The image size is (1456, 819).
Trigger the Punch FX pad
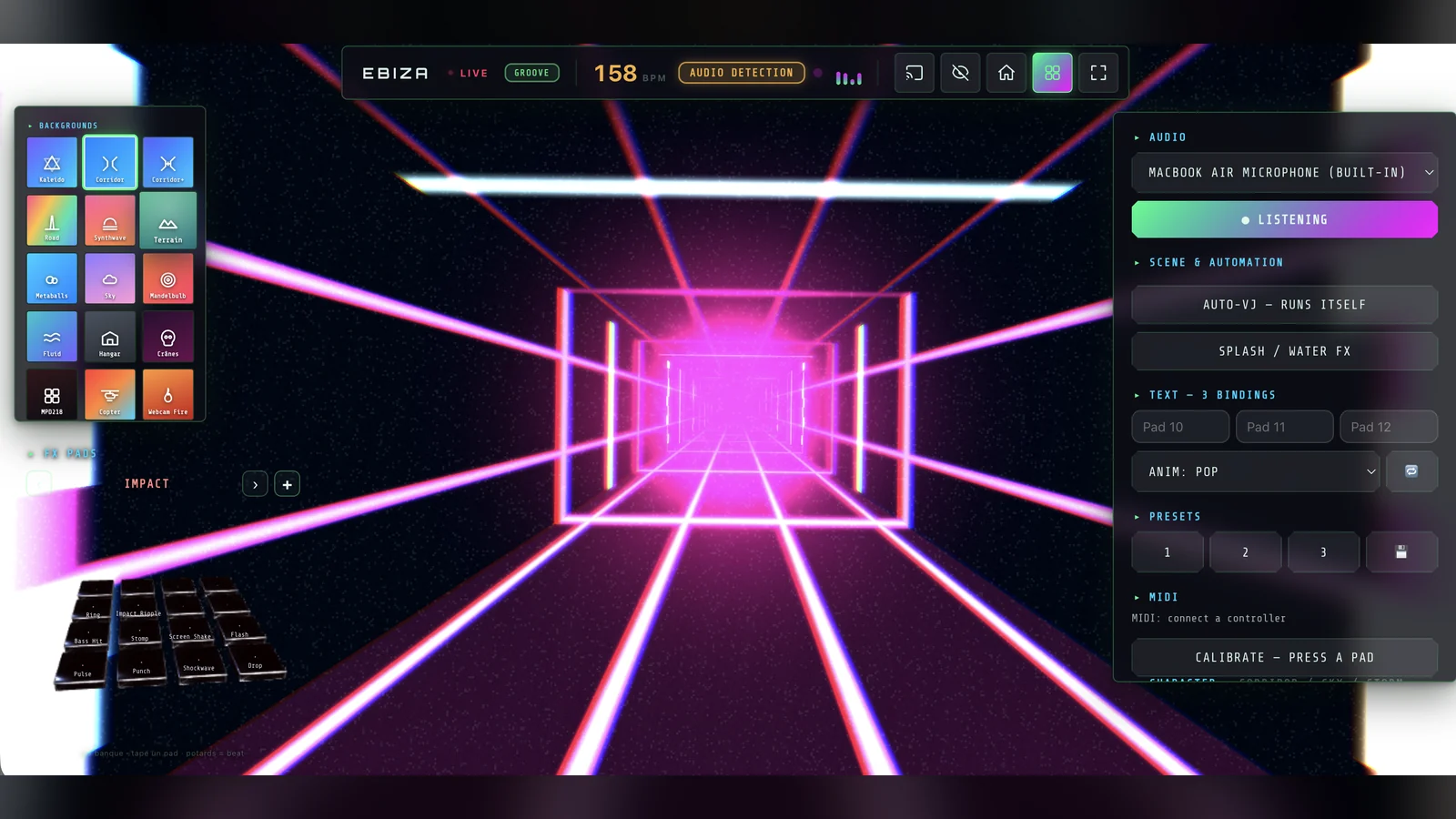(x=141, y=665)
